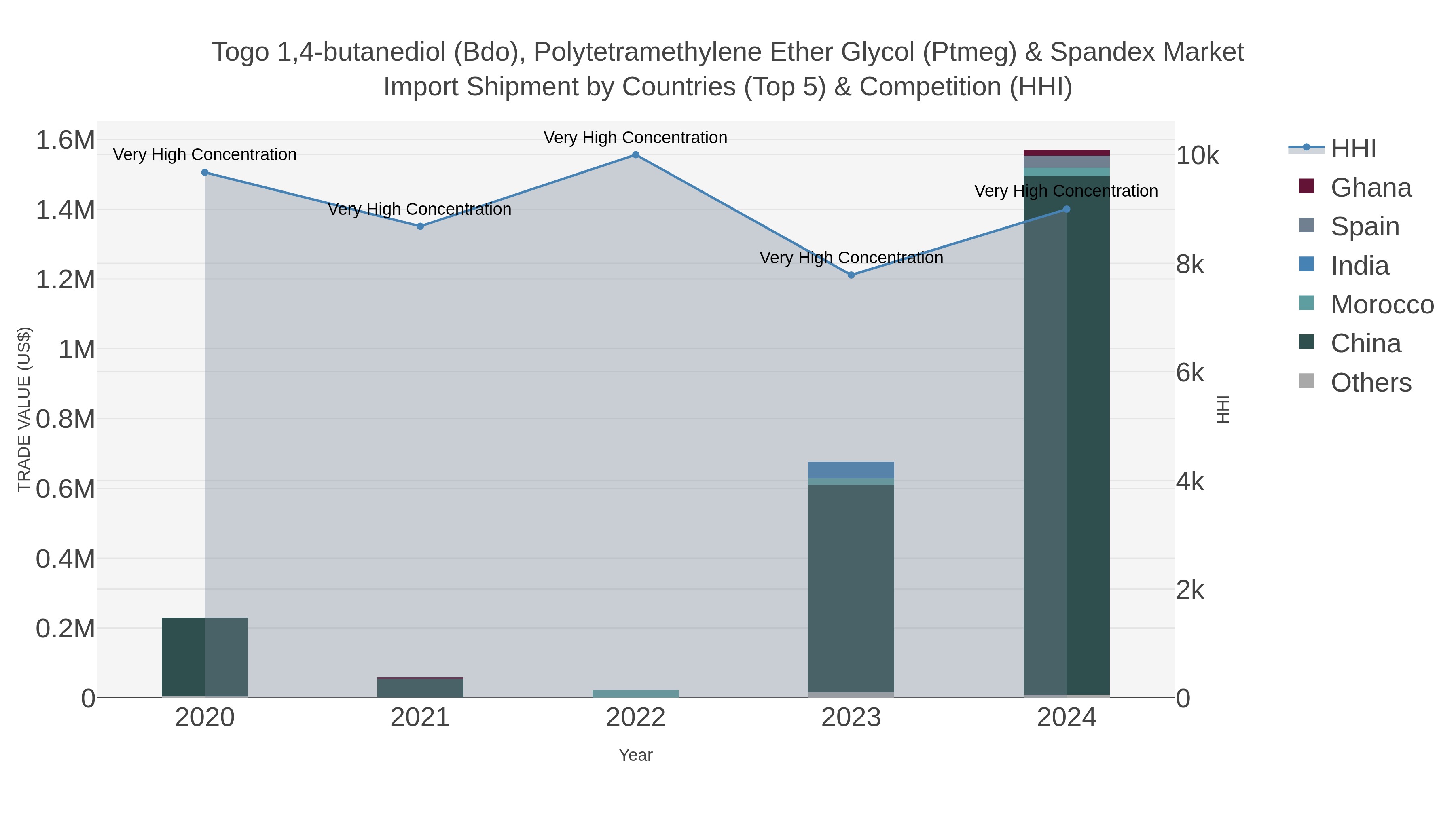Click the China segment of 2023 bar

851,588
